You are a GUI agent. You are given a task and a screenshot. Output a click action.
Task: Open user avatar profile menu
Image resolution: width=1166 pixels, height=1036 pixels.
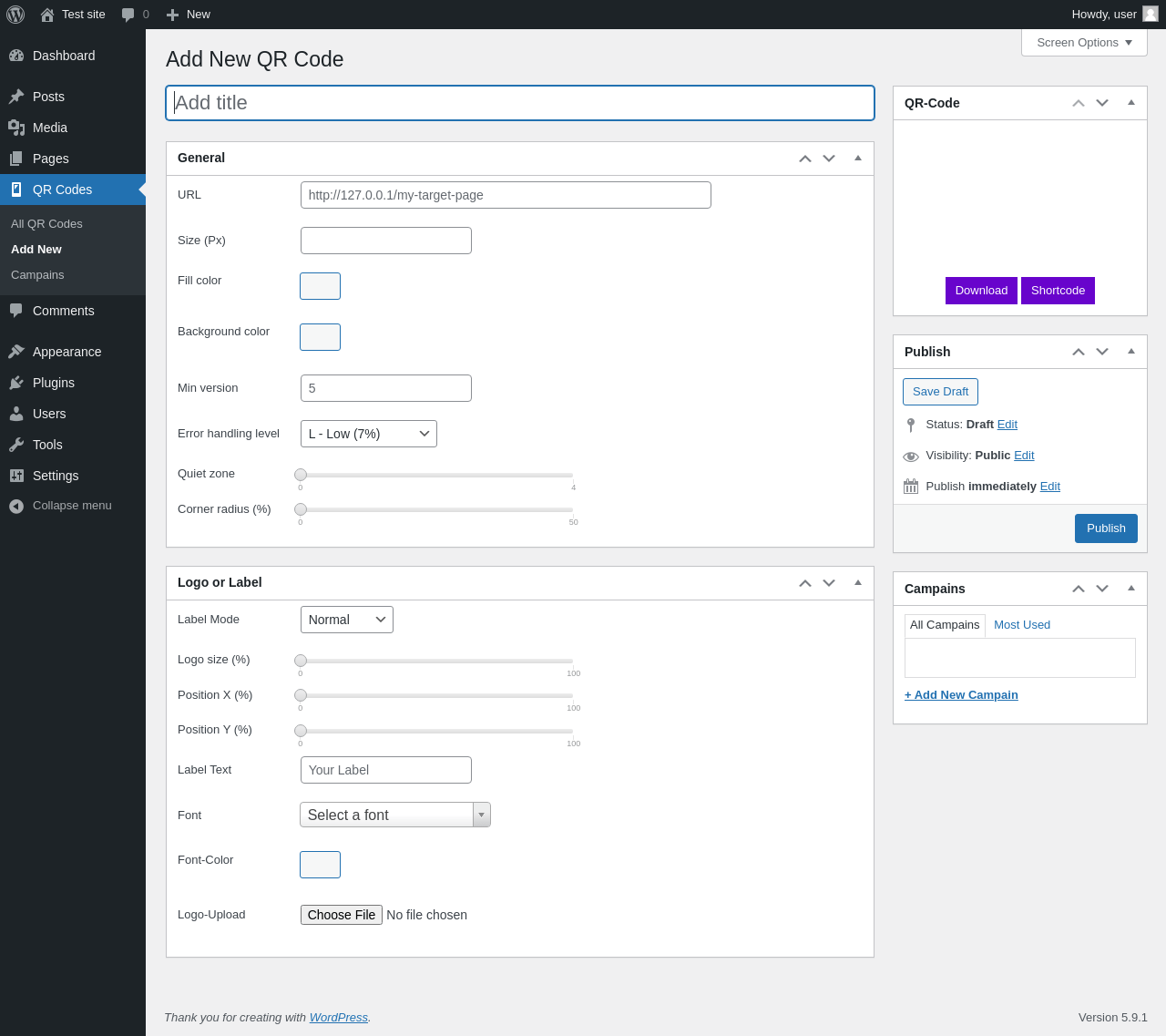pyautogui.click(x=1151, y=14)
